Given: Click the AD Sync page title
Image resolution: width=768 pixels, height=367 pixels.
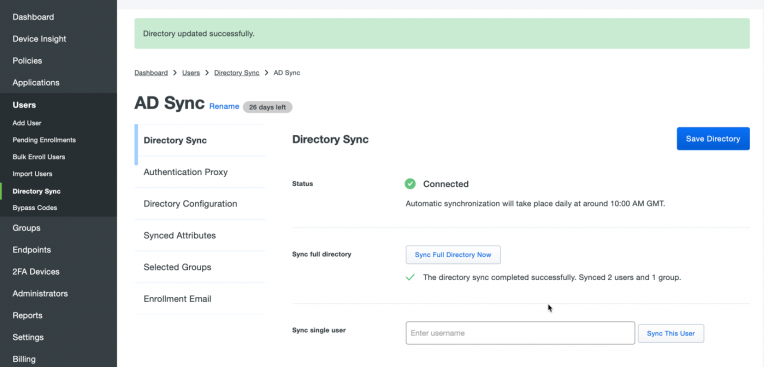Looking at the screenshot, I should (169, 103).
